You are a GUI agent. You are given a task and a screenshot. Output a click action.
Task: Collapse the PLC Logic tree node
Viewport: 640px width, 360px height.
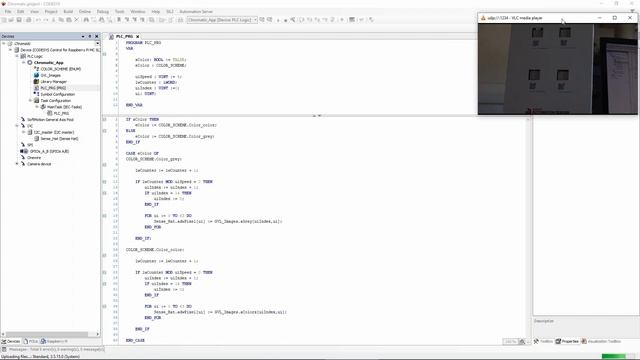pos(17,56)
